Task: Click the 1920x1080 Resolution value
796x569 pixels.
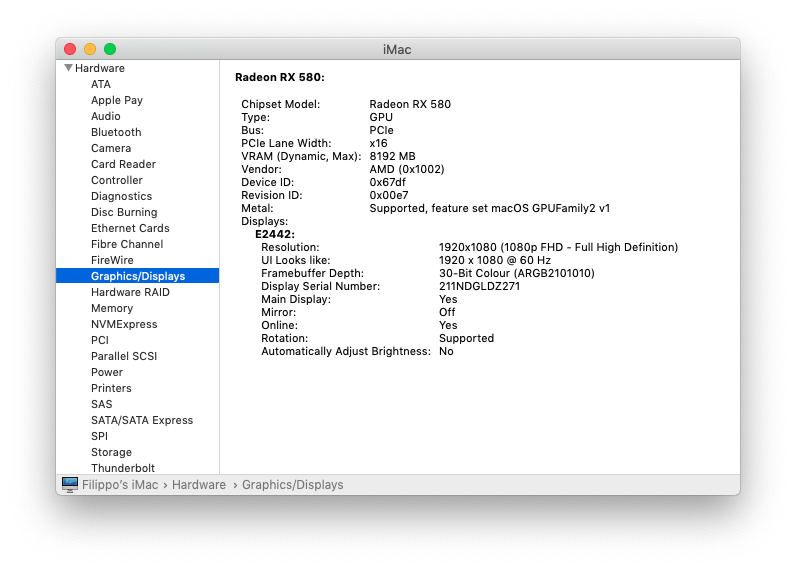Action: point(558,247)
